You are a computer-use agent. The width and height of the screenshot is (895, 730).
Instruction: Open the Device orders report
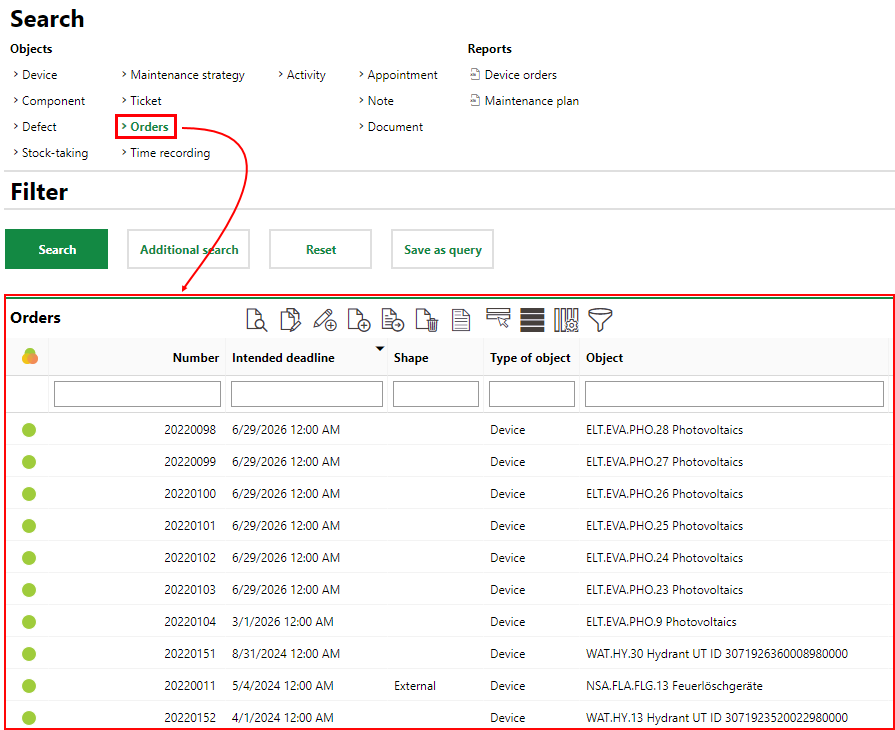(x=520, y=75)
